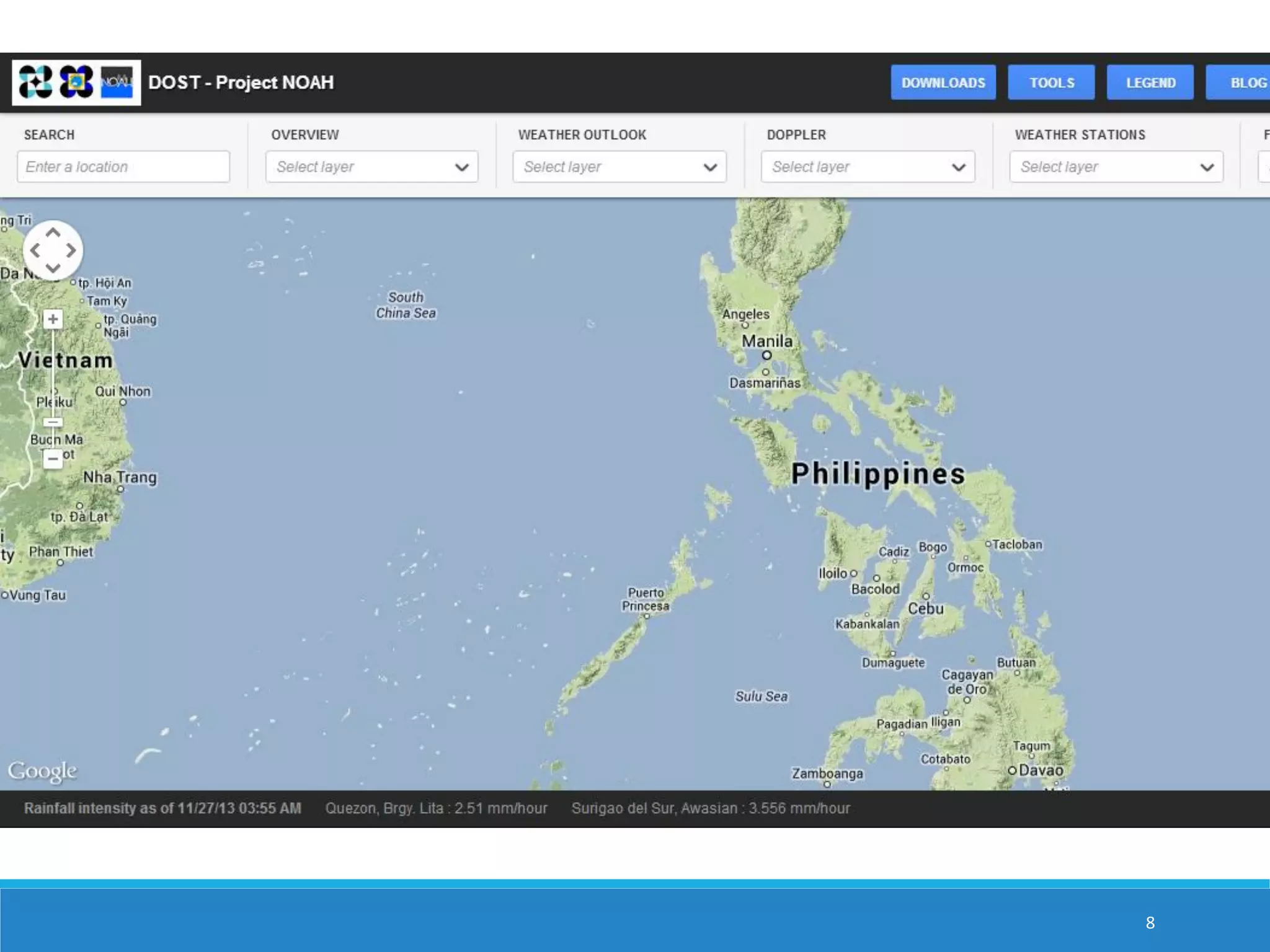1270x952 pixels.
Task: Zoom in with the plus button
Action: 53,319
